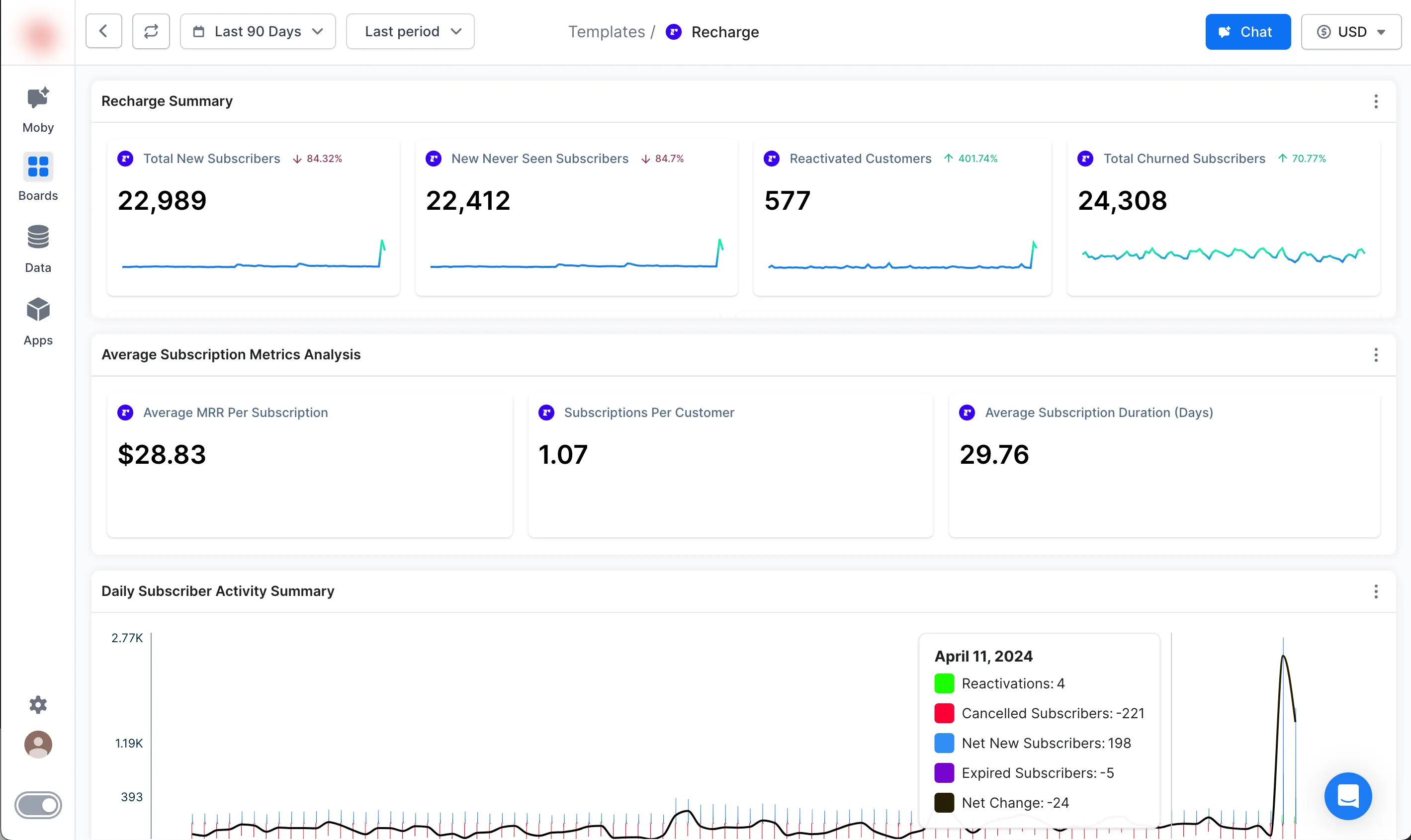Open the Intercom chat bubble widget

click(x=1347, y=796)
